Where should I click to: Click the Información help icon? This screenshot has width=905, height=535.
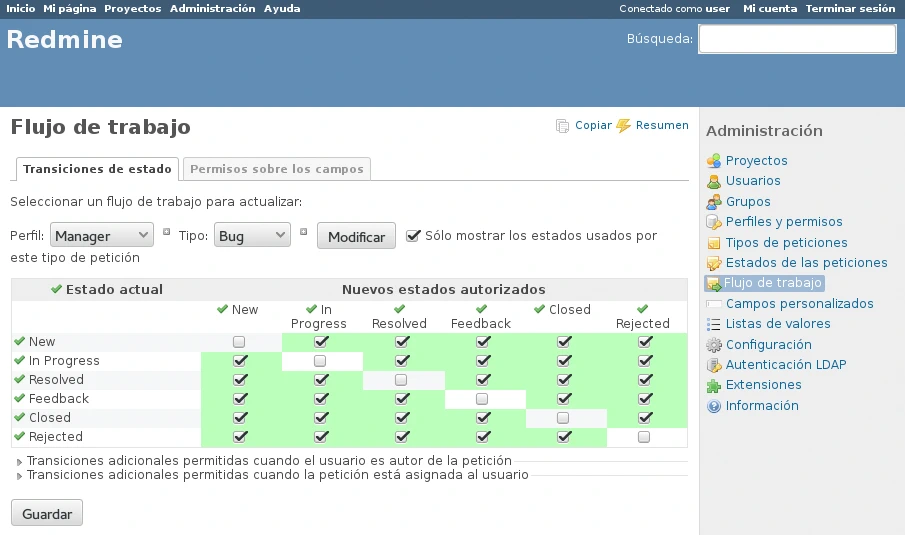pyautogui.click(x=713, y=406)
